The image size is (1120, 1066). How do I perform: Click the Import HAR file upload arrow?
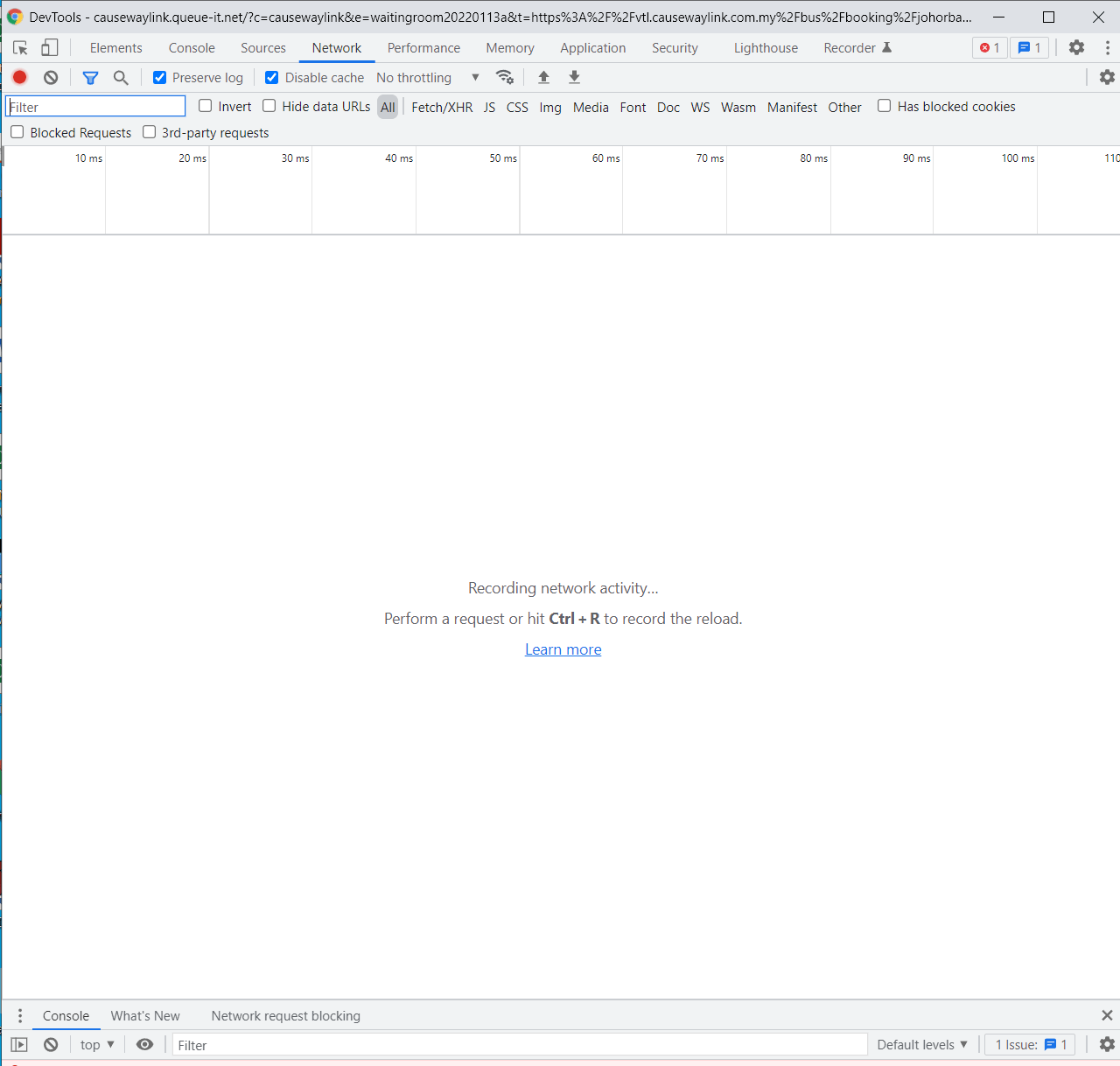click(543, 77)
